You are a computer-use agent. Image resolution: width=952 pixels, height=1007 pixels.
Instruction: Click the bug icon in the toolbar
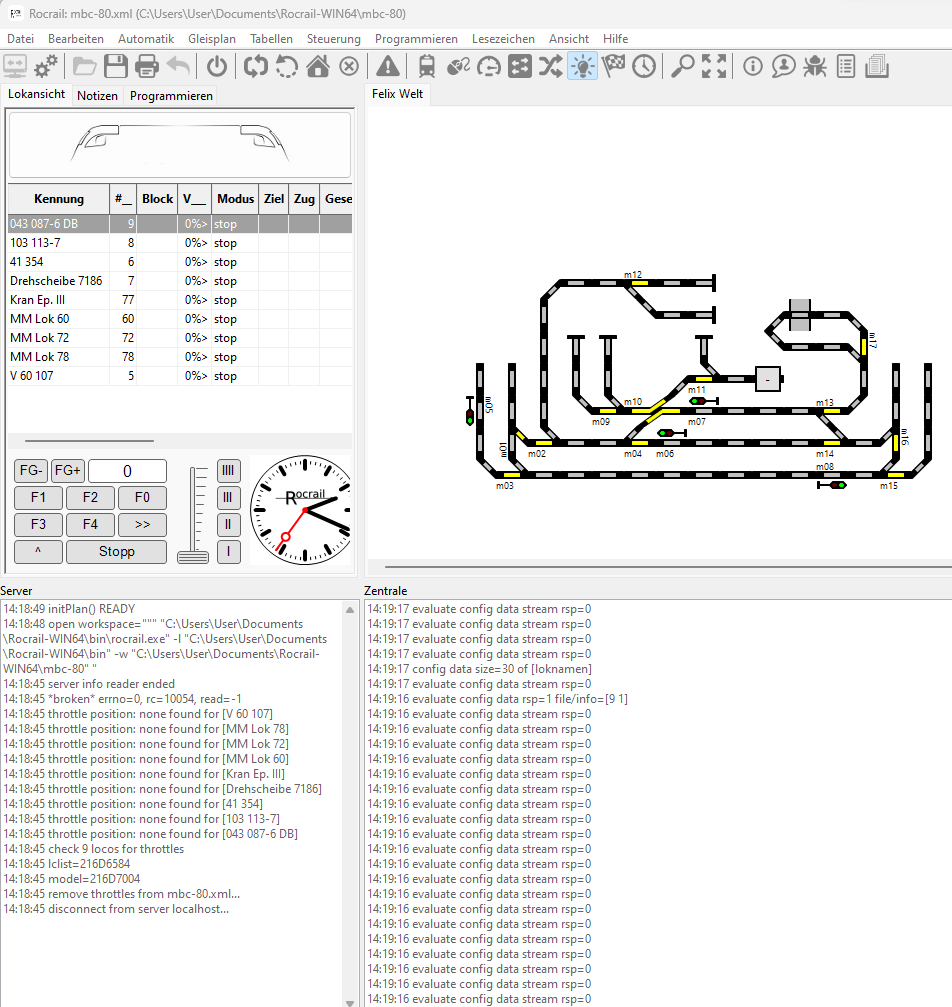815,66
